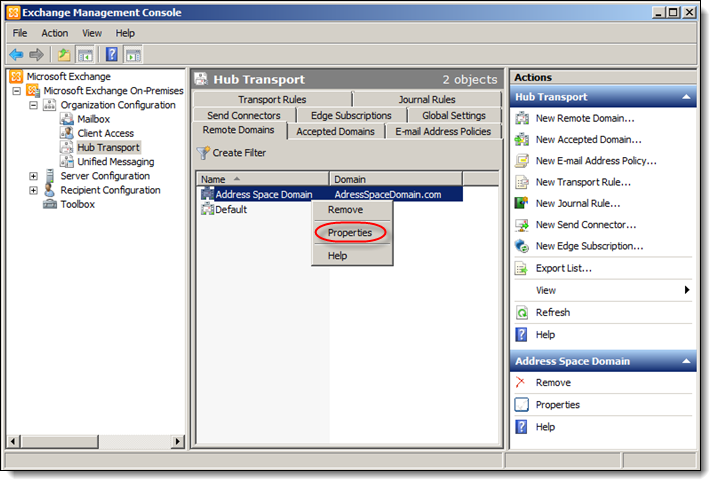Screen dimensions: 716x486
Task: Click the red X Remove icon
Action: pos(521,382)
